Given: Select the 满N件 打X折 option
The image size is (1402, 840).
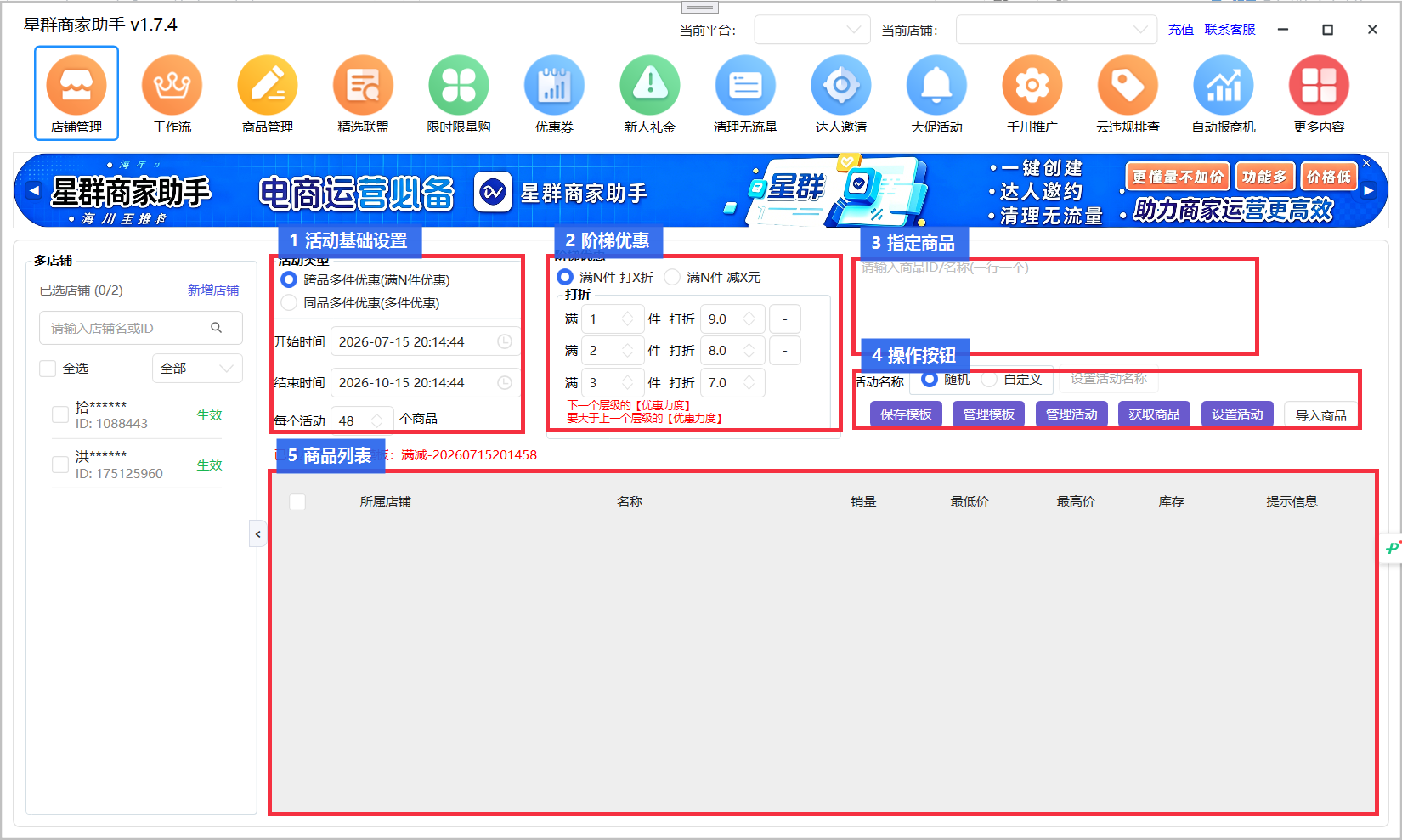Looking at the screenshot, I should click(x=565, y=277).
